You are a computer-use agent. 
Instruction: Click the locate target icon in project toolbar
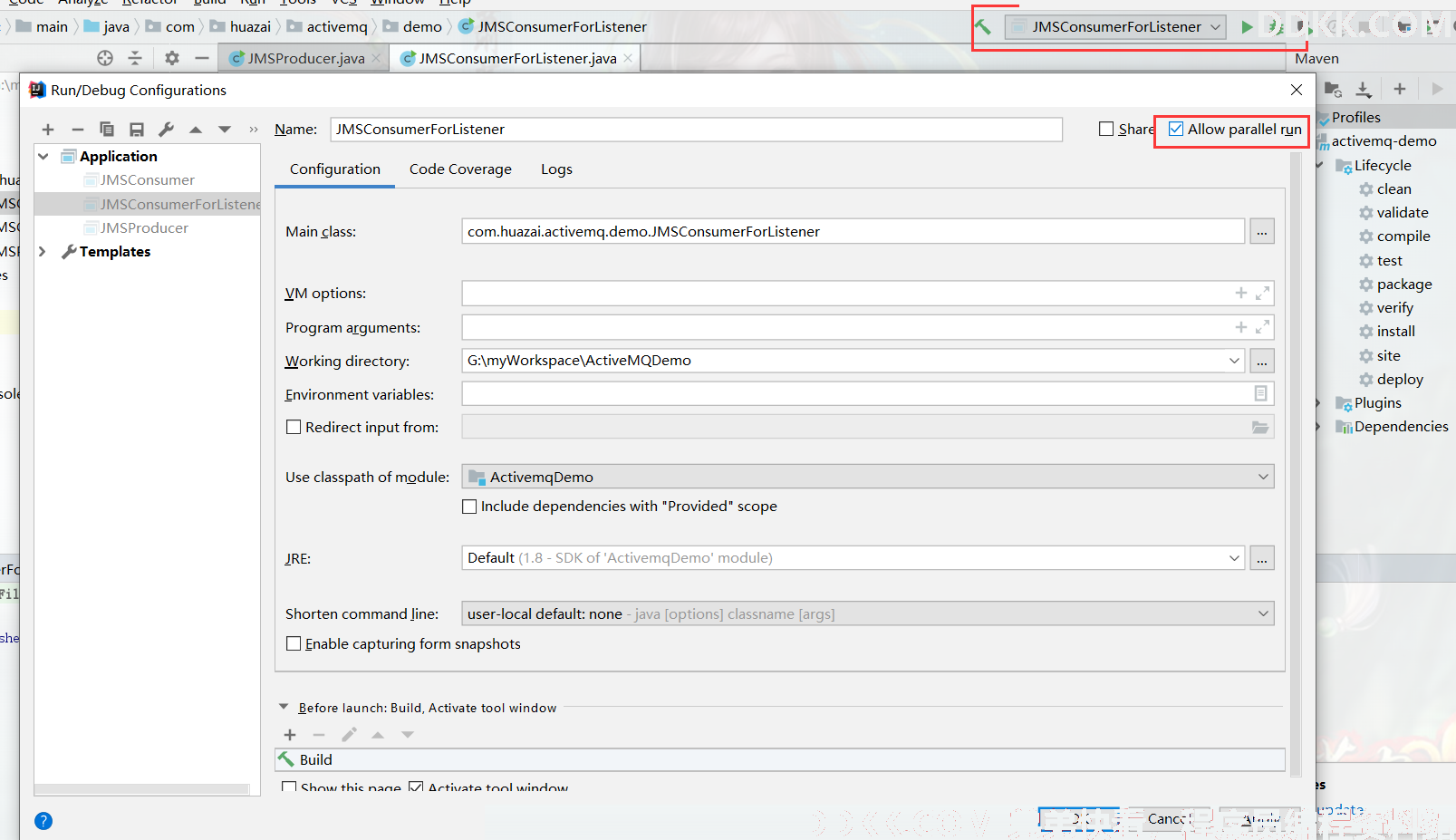click(x=105, y=58)
